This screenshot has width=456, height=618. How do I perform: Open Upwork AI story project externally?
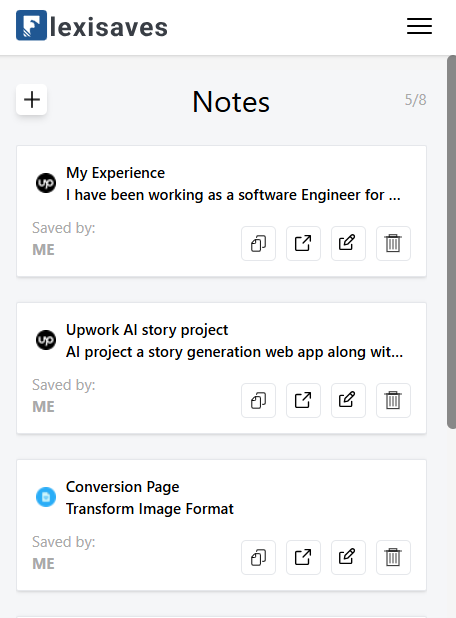pos(303,400)
